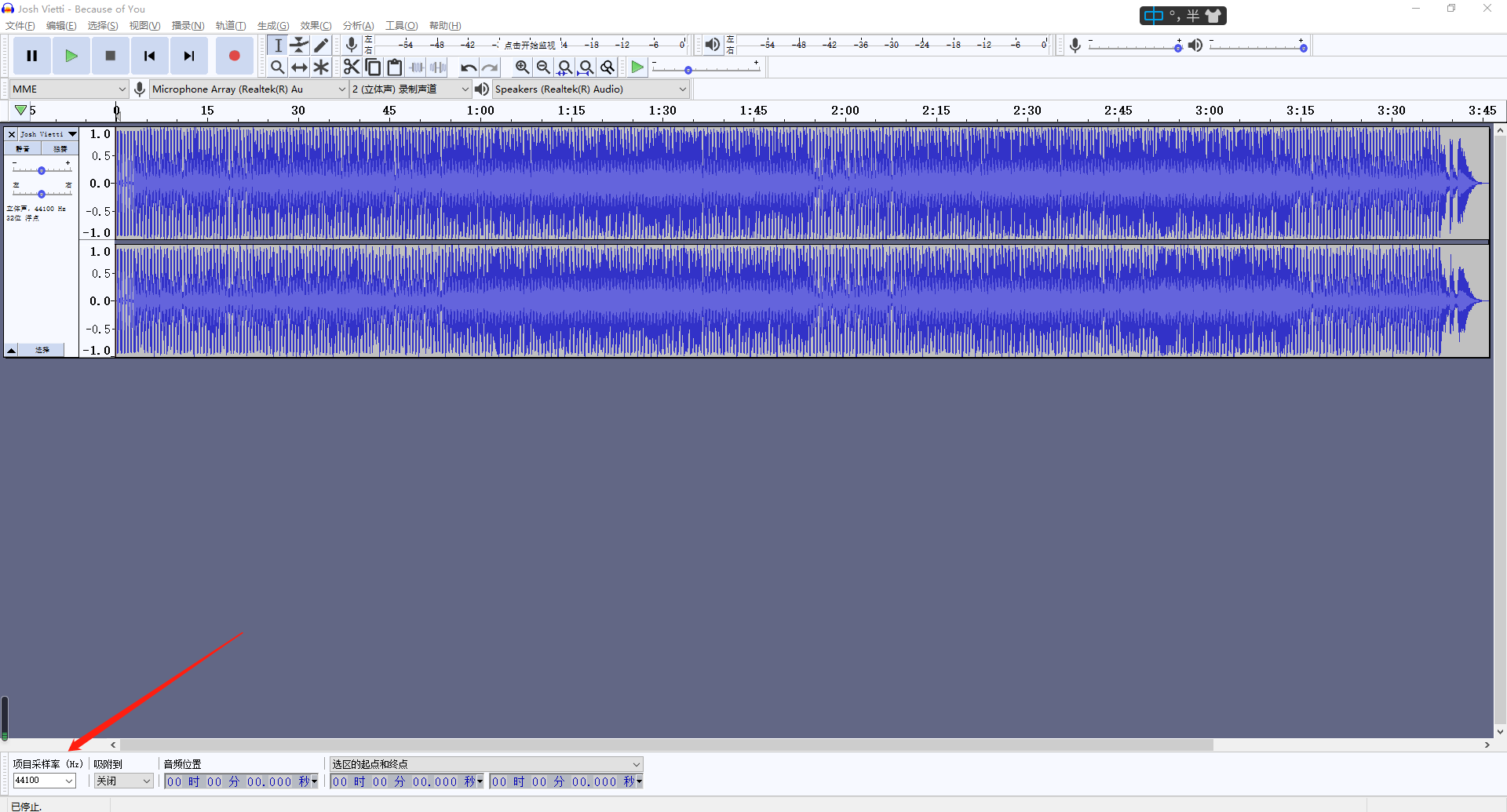This screenshot has width=1507, height=812.
Task: Open the 吸附到 snap-to dropdown
Action: pyautogui.click(x=123, y=781)
